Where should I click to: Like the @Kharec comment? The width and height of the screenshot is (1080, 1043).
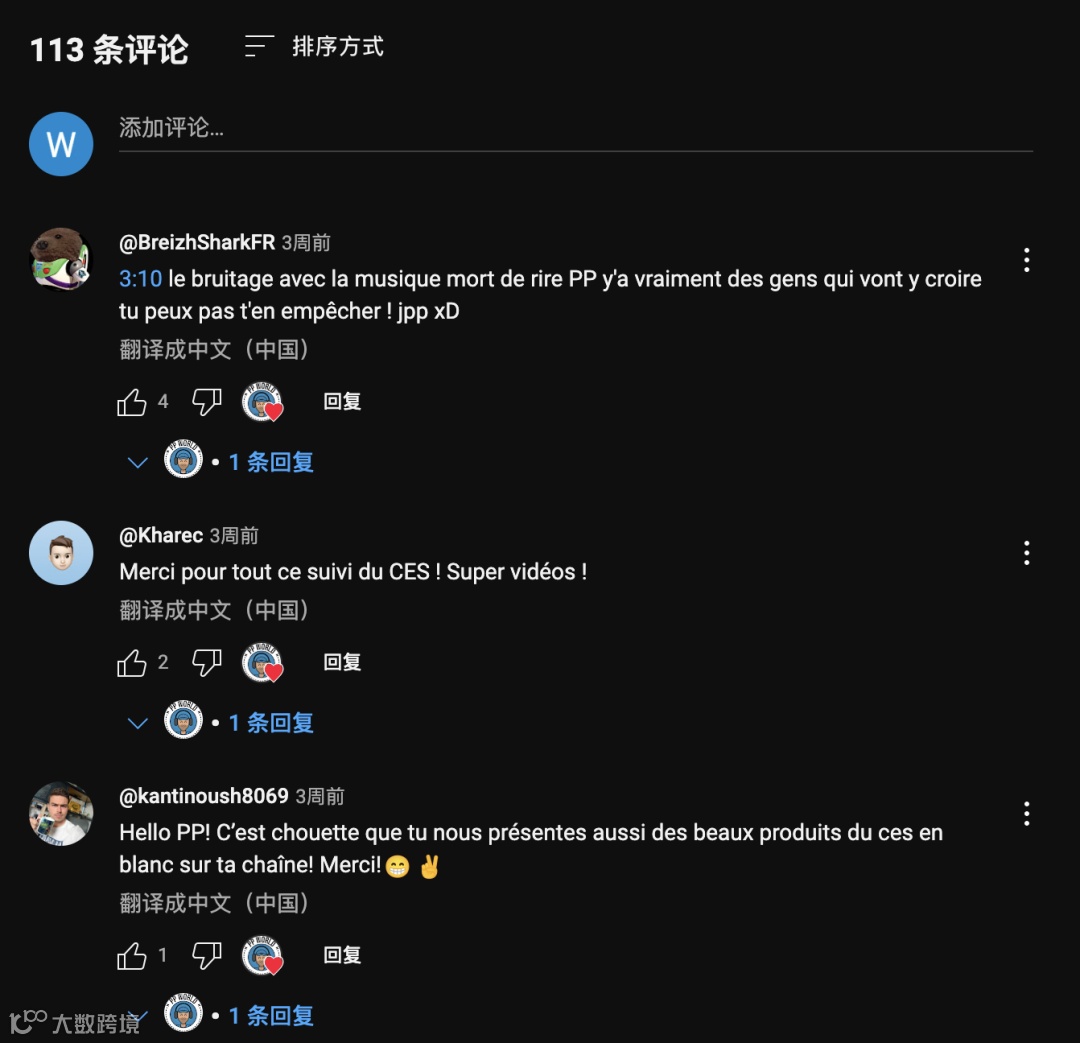click(132, 663)
